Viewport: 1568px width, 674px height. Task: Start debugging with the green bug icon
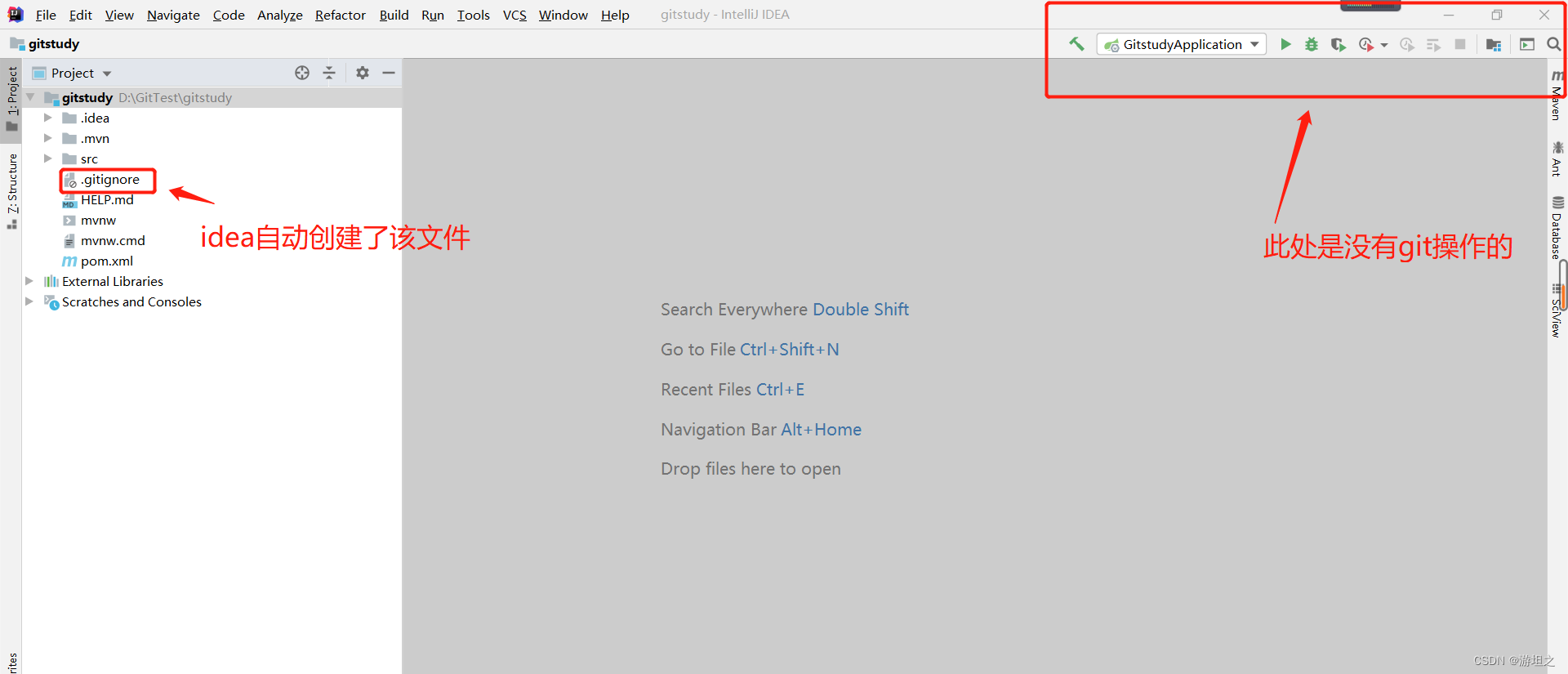[x=1312, y=44]
